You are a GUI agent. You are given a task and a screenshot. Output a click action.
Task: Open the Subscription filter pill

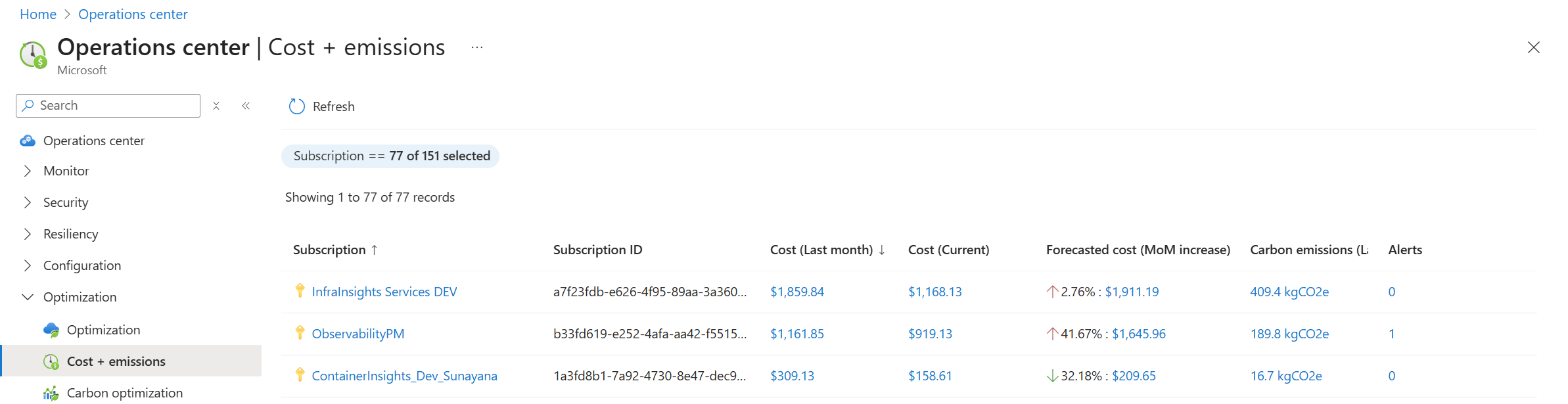pyautogui.click(x=390, y=156)
